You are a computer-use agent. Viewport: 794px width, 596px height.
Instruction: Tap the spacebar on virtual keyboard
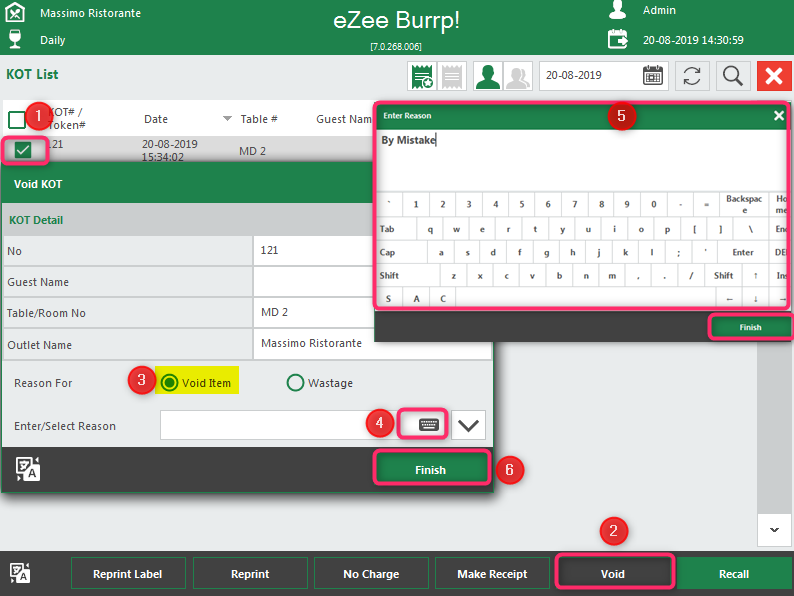coord(585,298)
